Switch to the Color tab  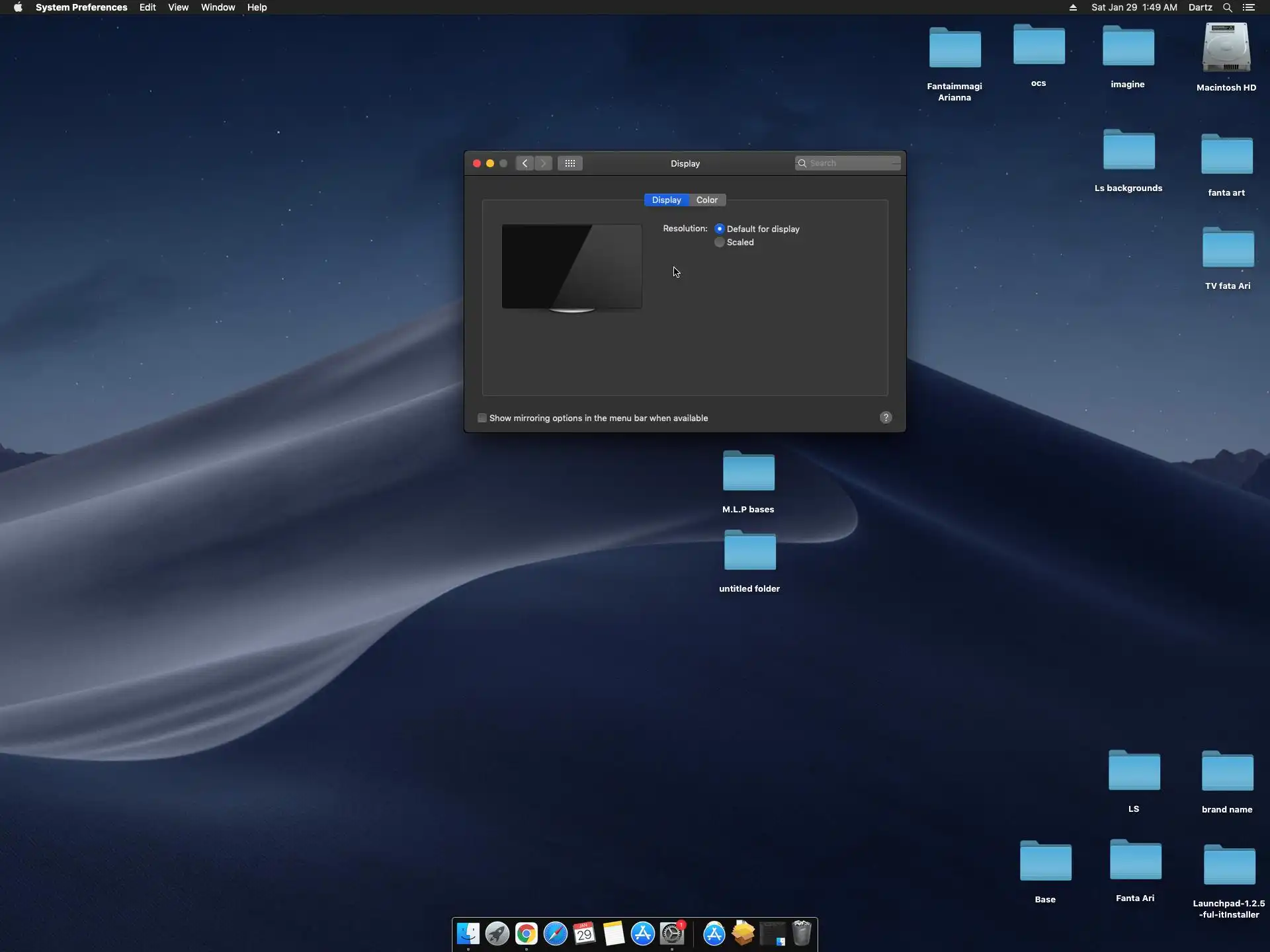(706, 200)
